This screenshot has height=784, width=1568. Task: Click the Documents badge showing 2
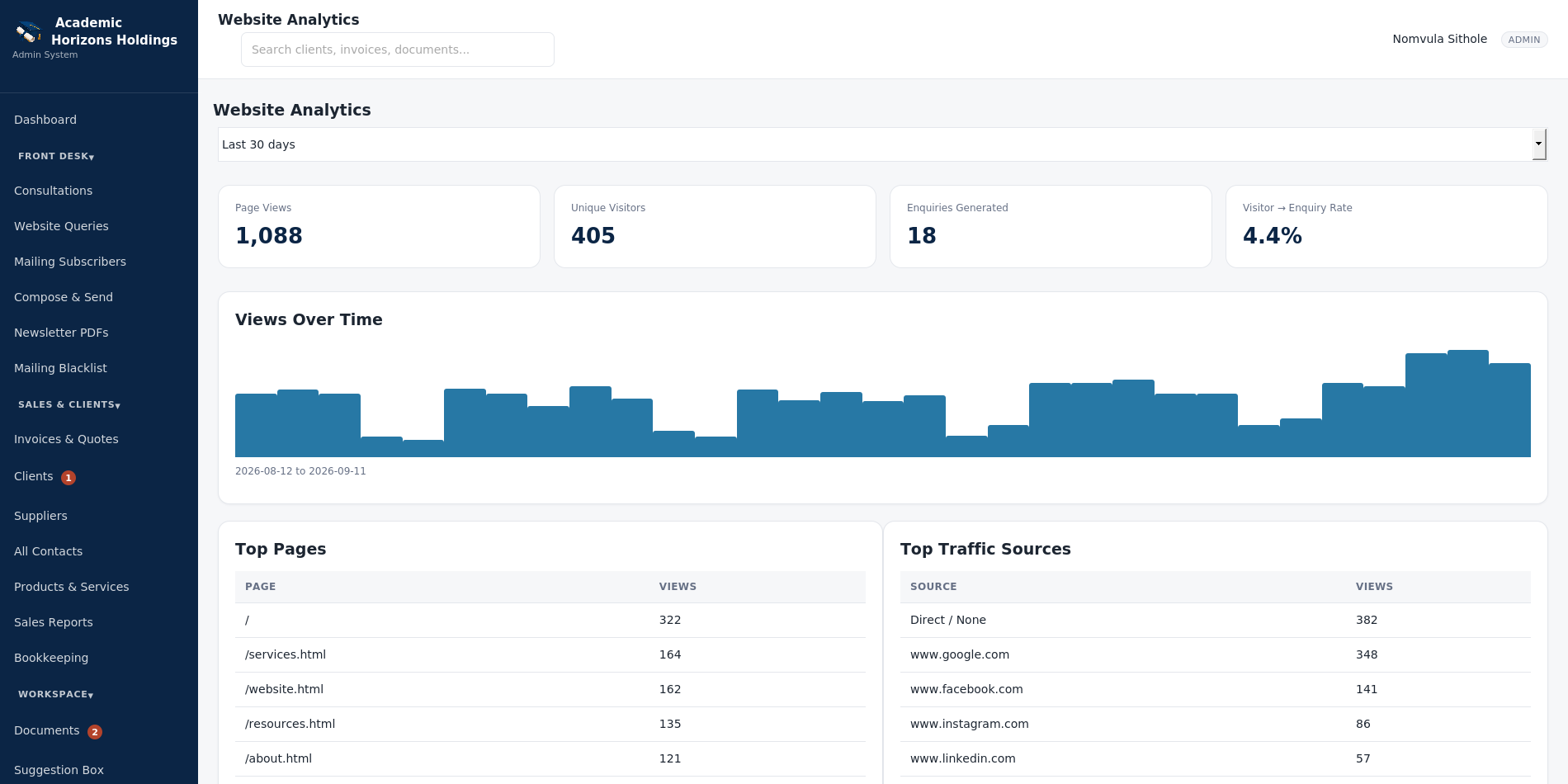click(95, 732)
